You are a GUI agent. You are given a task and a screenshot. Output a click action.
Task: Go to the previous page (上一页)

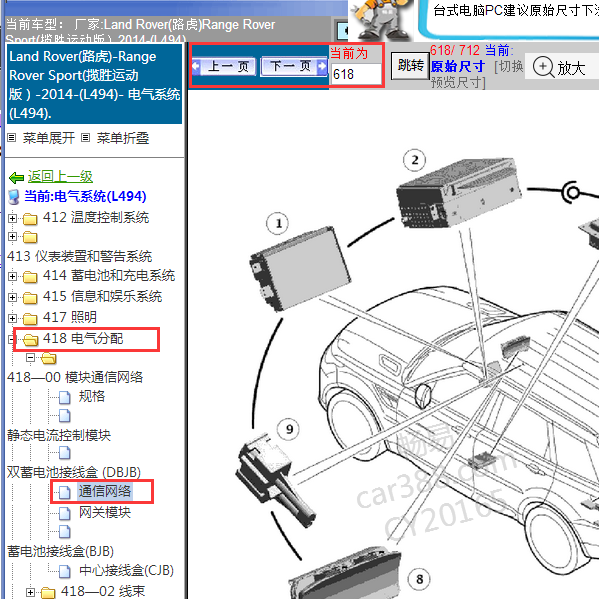[224, 66]
